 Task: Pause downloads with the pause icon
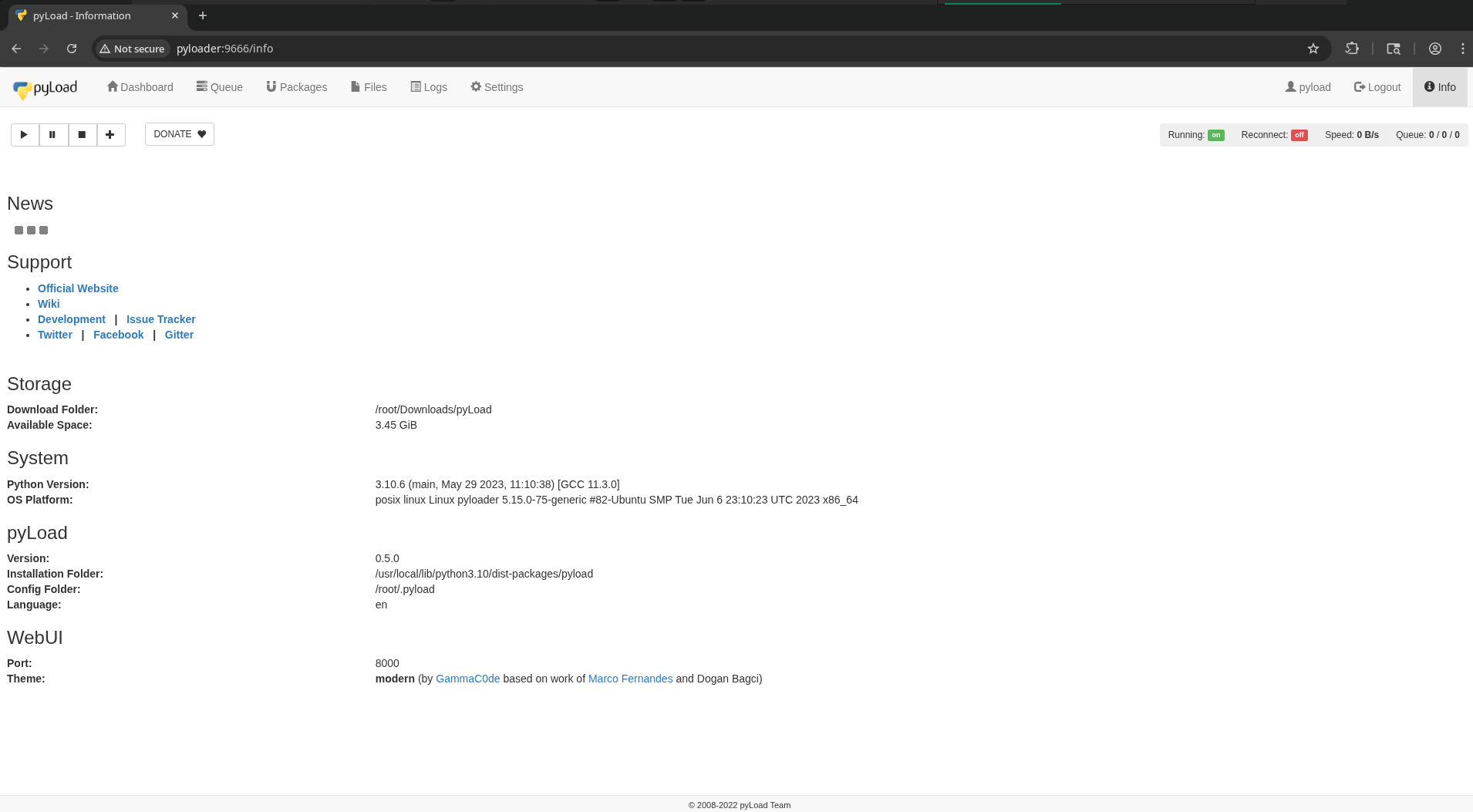(53, 135)
